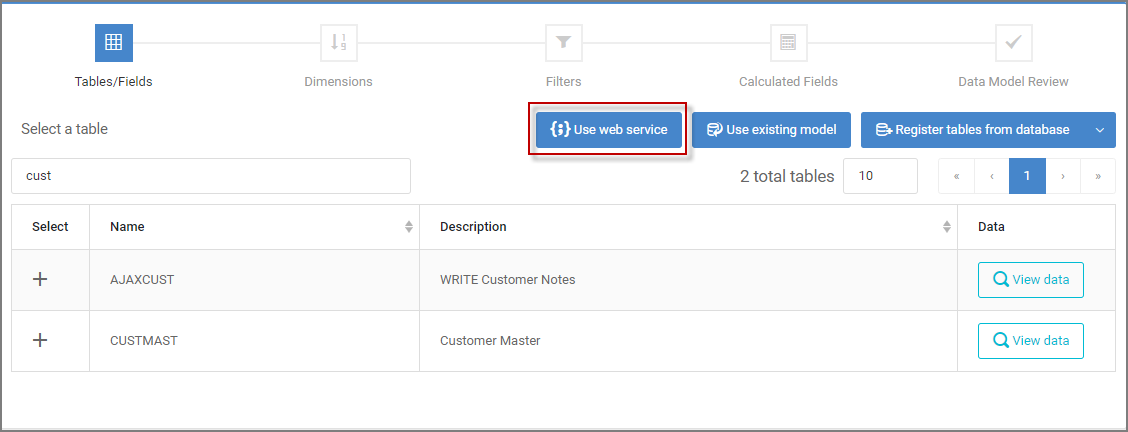Choose Use existing model button
Screen dimensions: 1128x432
pyautogui.click(x=771, y=130)
